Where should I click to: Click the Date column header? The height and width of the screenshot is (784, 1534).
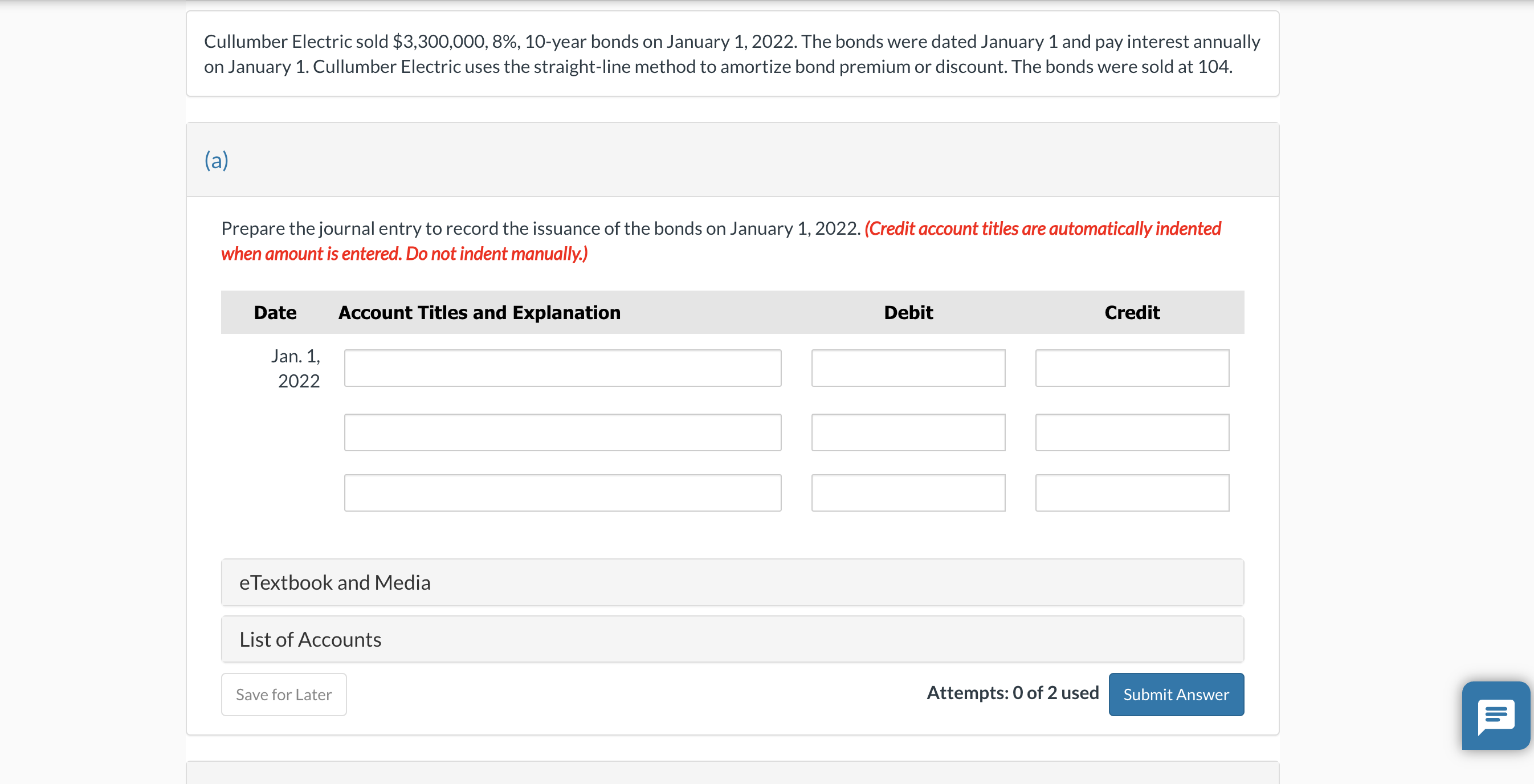(275, 313)
